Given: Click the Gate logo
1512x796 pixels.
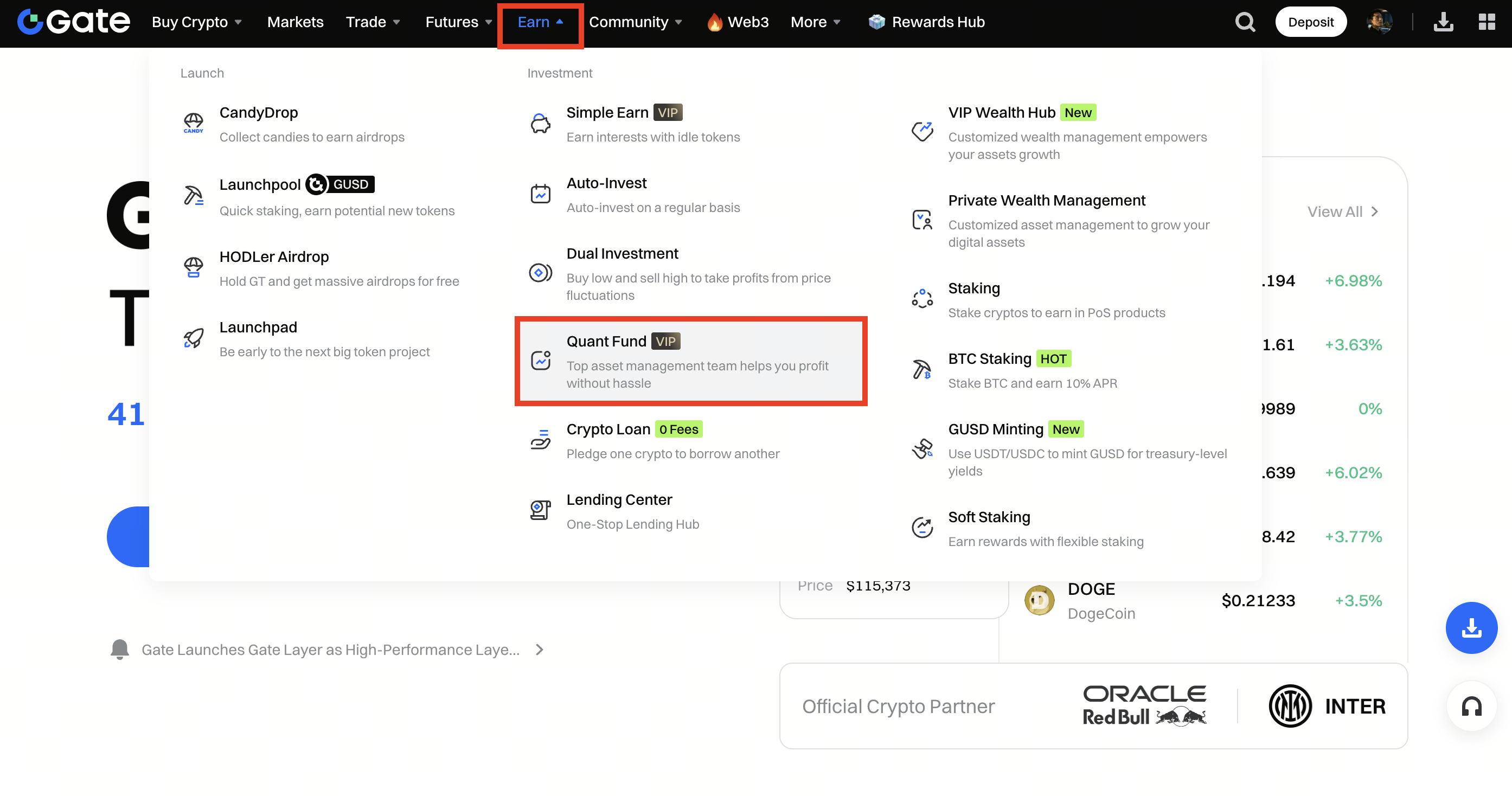Looking at the screenshot, I should pyautogui.click(x=74, y=22).
